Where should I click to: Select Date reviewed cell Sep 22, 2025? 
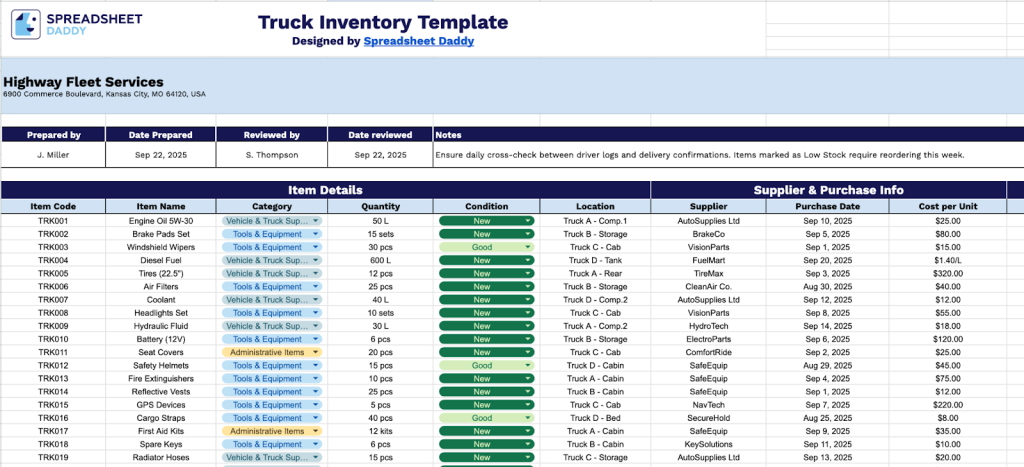[380, 155]
